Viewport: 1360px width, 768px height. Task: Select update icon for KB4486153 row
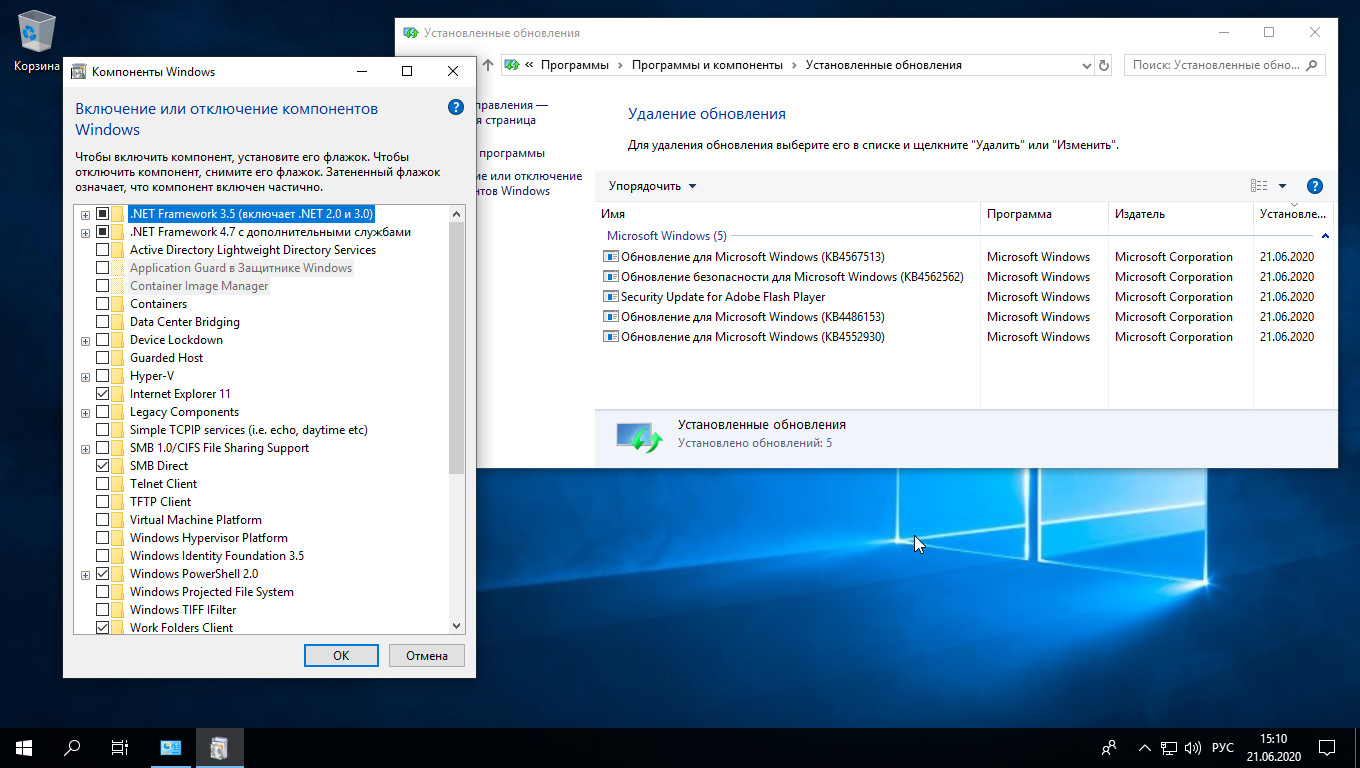tap(611, 317)
